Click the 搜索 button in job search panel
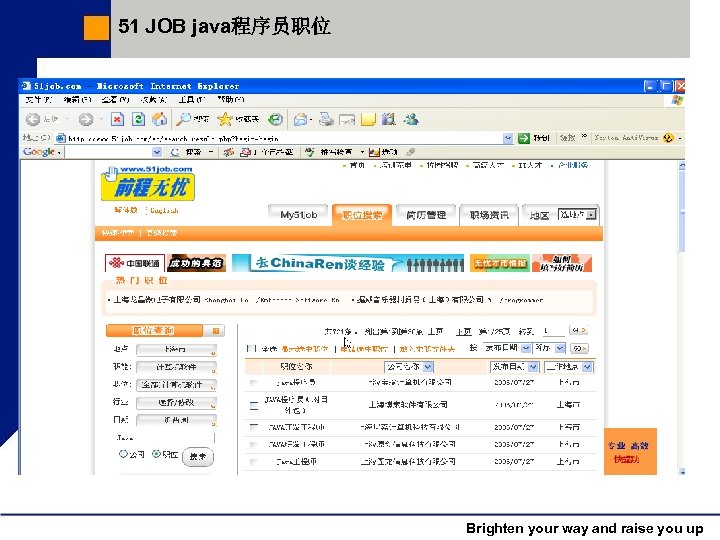 point(198,456)
